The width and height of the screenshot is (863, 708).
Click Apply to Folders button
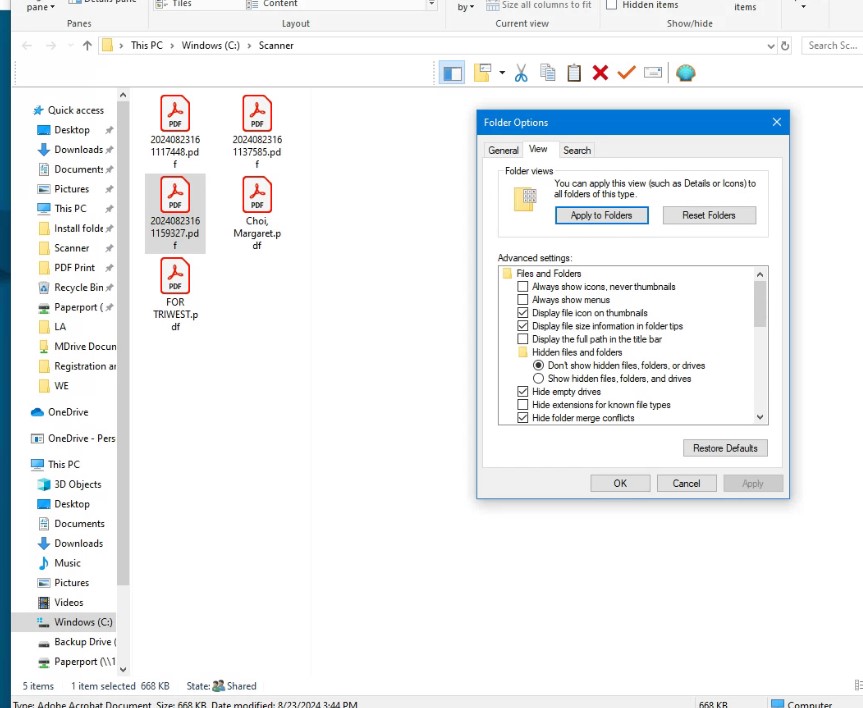point(601,215)
